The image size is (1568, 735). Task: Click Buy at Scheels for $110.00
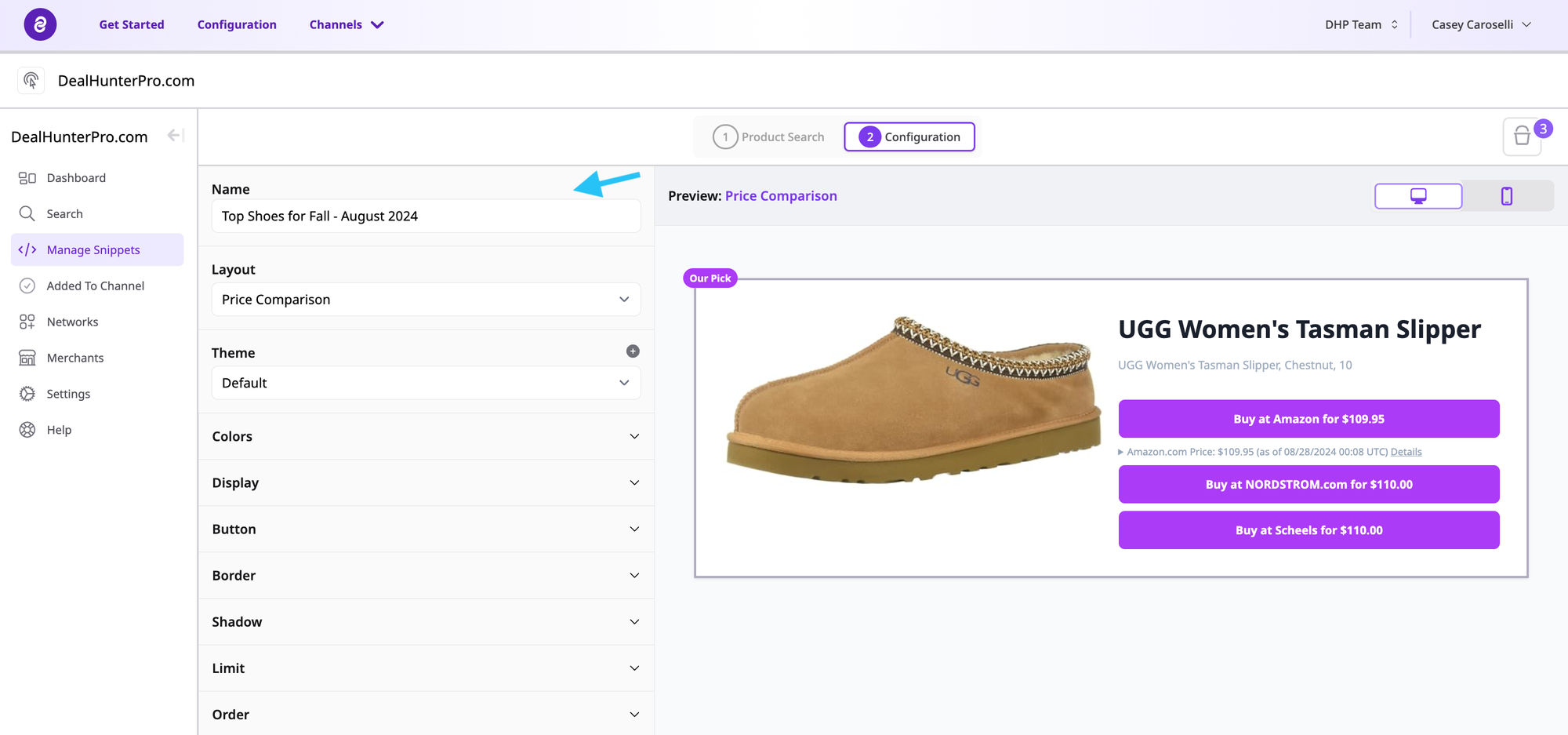pyautogui.click(x=1308, y=530)
